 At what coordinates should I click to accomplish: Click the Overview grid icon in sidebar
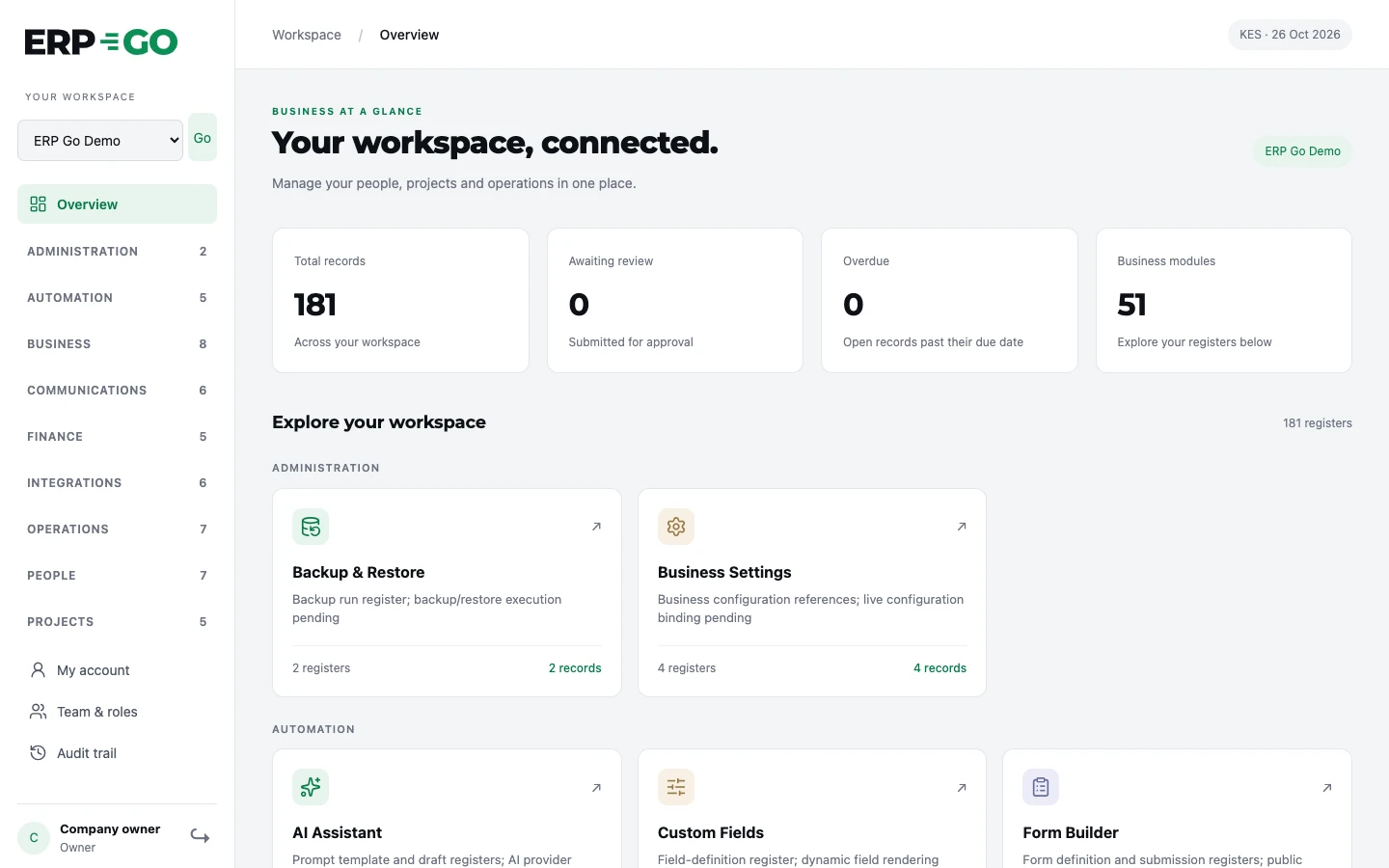[x=38, y=204]
